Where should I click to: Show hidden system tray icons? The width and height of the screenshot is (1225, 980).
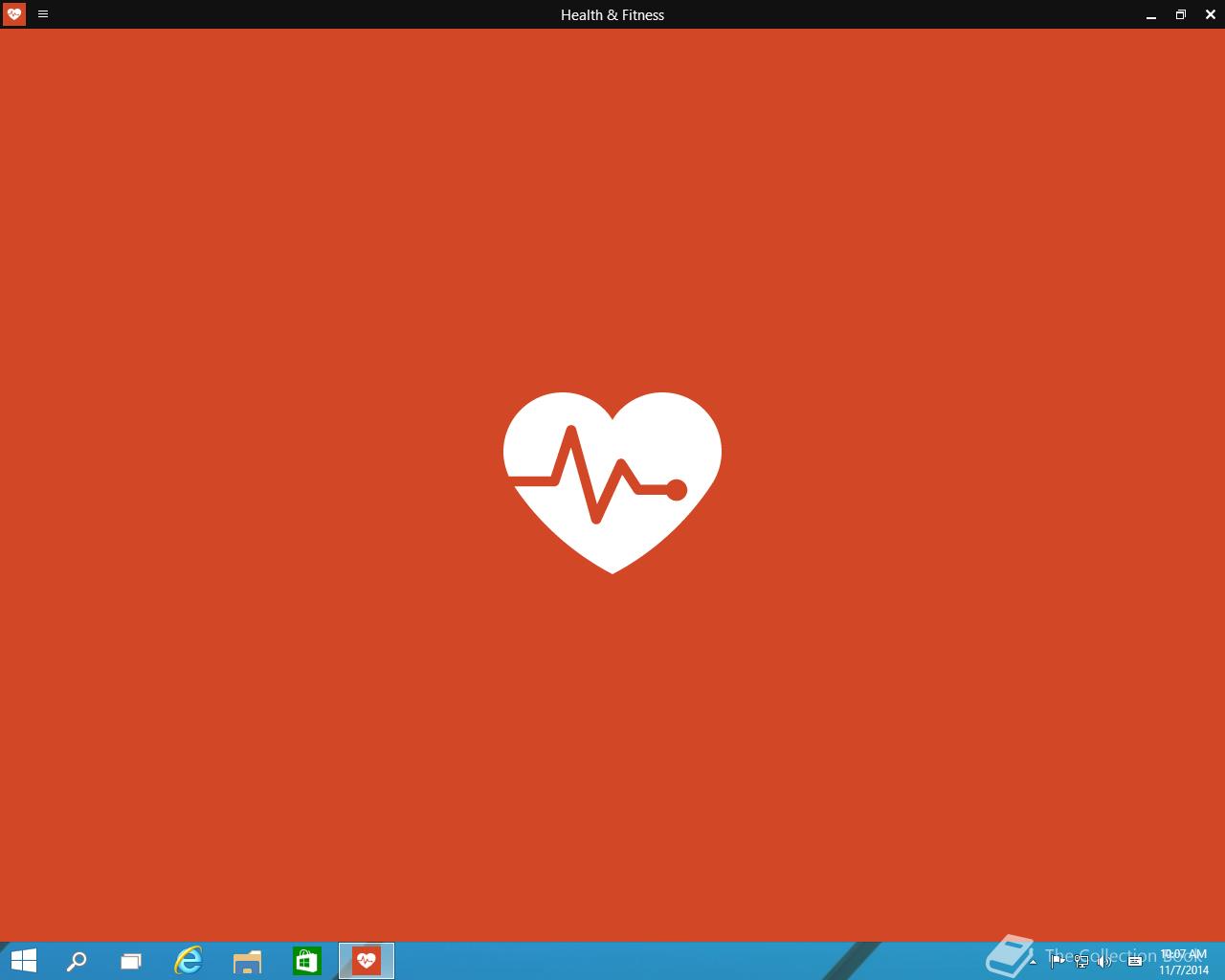[1033, 961]
